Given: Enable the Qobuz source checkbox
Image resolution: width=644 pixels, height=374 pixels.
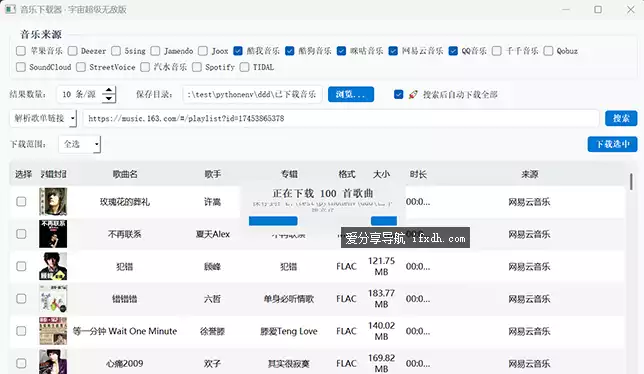Looking at the screenshot, I should [x=548, y=51].
